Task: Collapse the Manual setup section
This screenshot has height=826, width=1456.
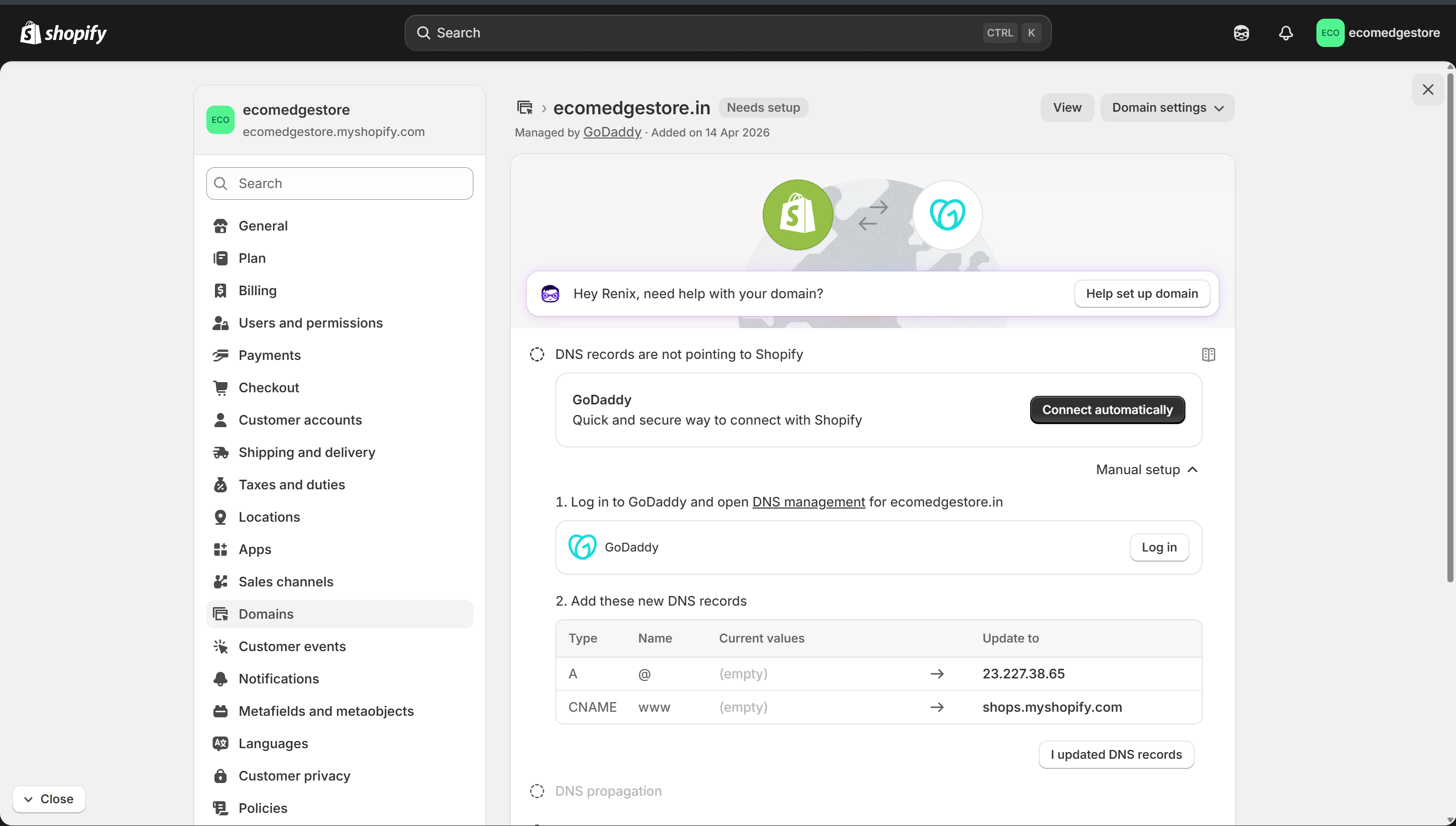Action: point(1145,469)
